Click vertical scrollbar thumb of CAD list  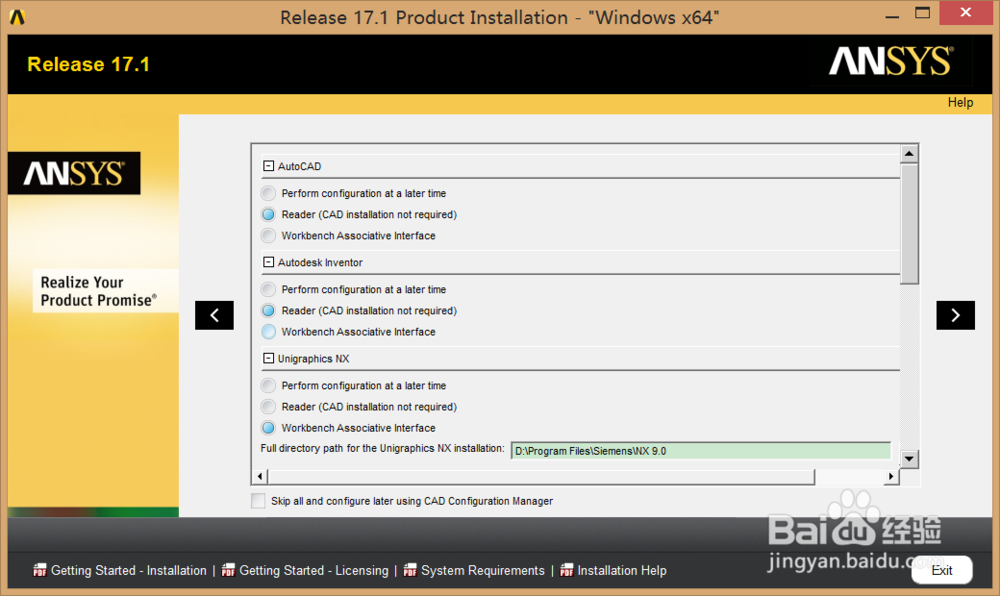pos(909,224)
